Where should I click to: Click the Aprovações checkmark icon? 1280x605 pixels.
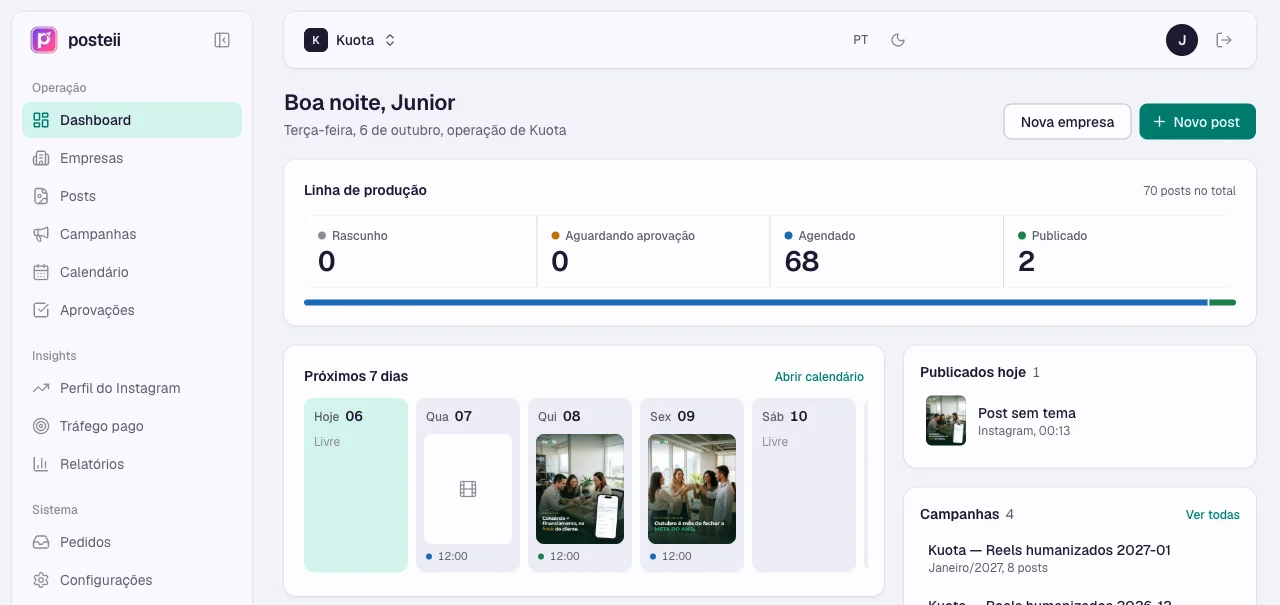coord(41,310)
